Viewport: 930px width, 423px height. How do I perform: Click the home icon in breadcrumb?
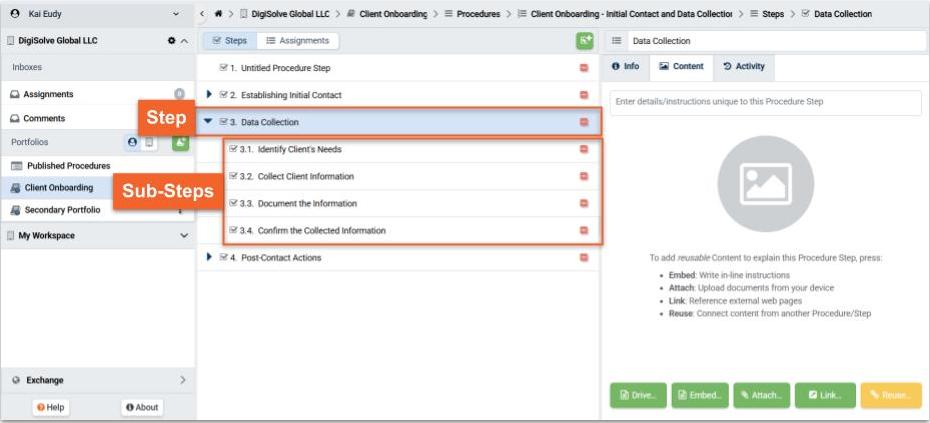pyautogui.click(x=218, y=14)
